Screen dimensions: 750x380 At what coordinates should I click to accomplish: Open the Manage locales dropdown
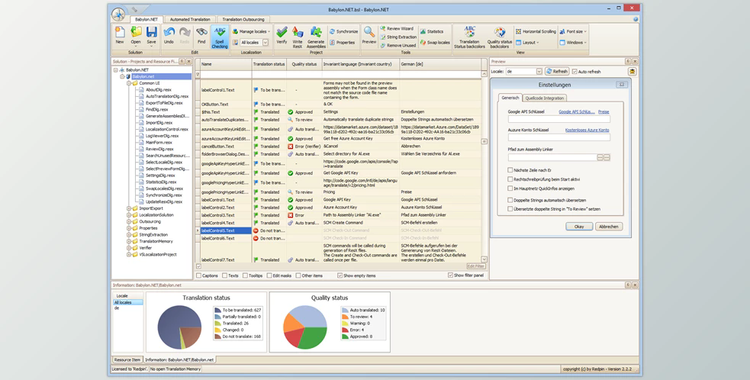click(251, 32)
